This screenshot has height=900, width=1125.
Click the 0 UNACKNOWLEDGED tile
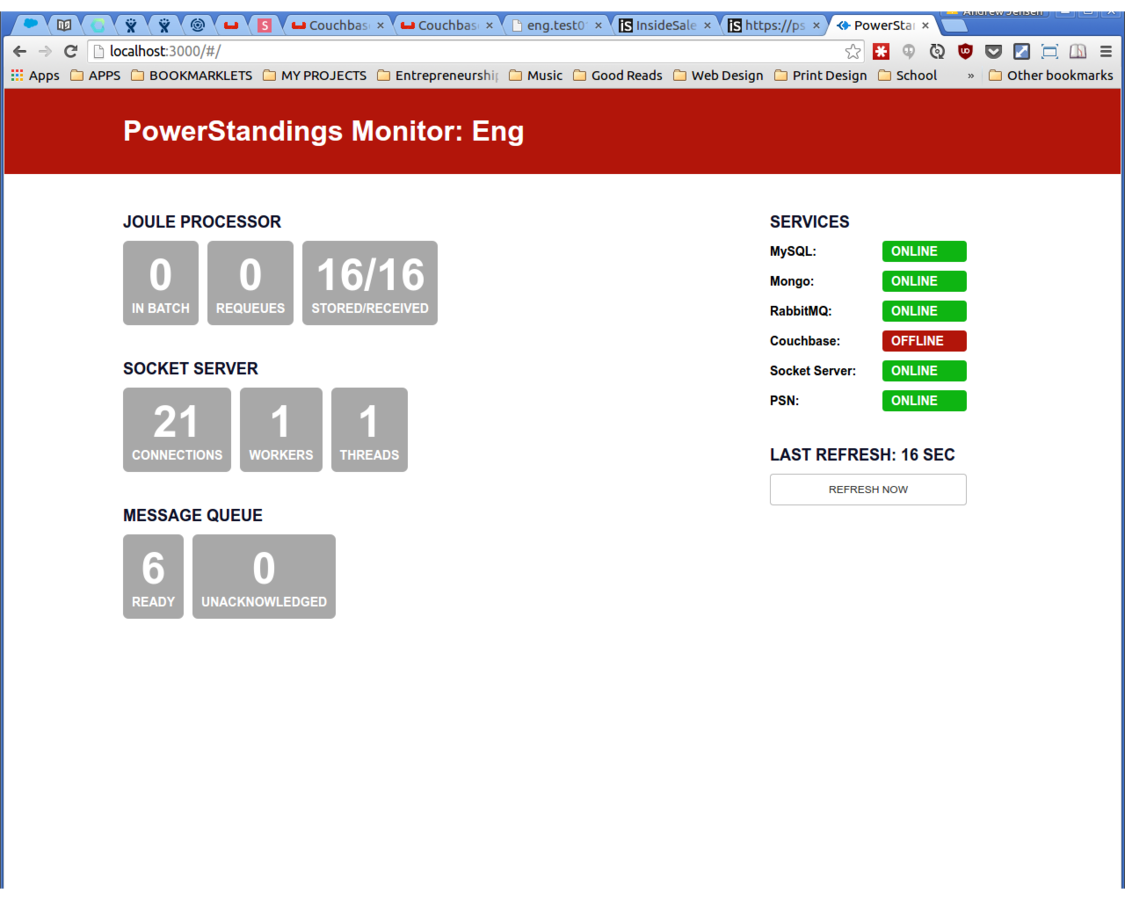[263, 576]
